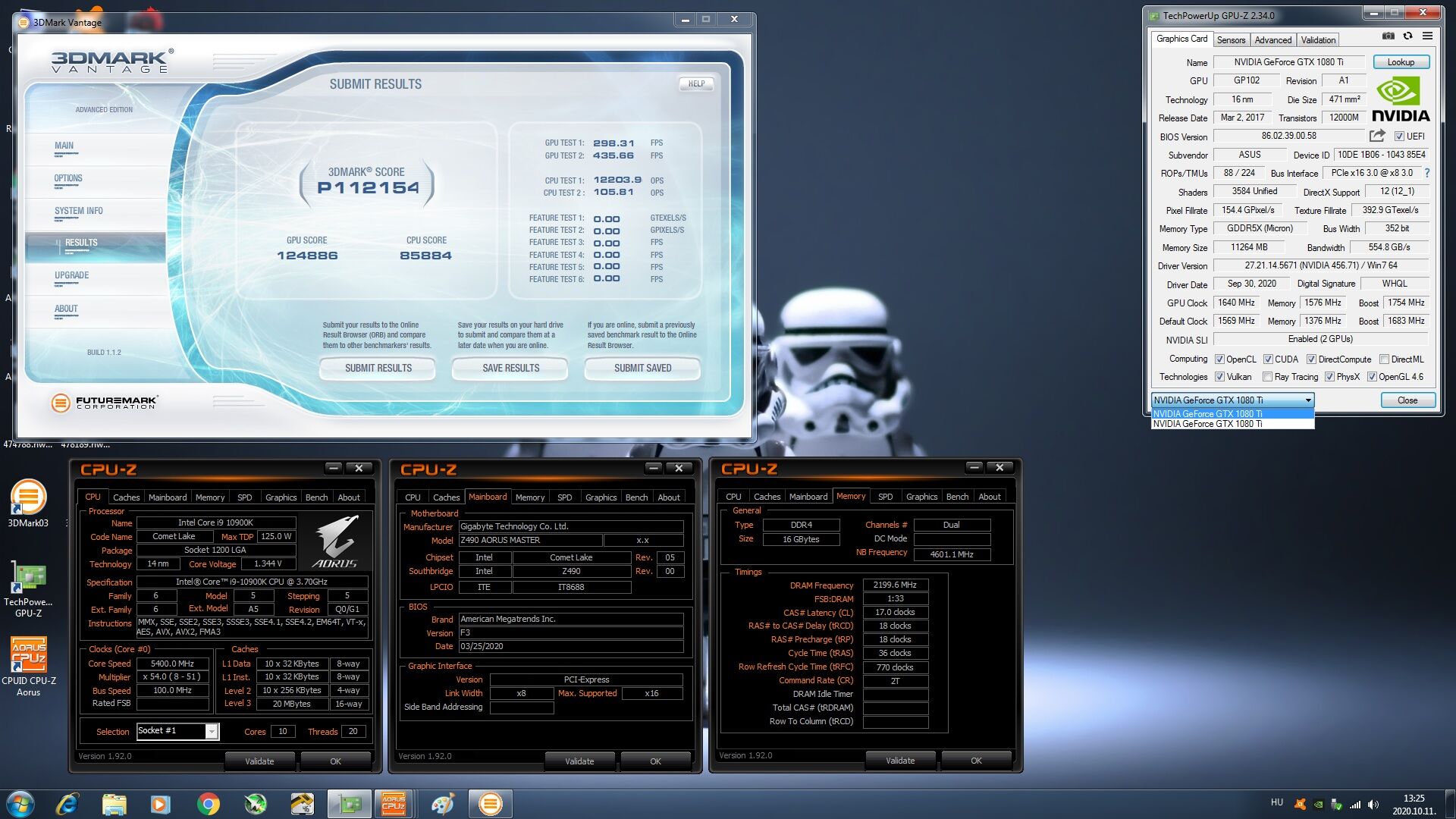This screenshot has width=1456, height=819.
Task: Click the GPU-Z Close button
Action: pos(1407,400)
